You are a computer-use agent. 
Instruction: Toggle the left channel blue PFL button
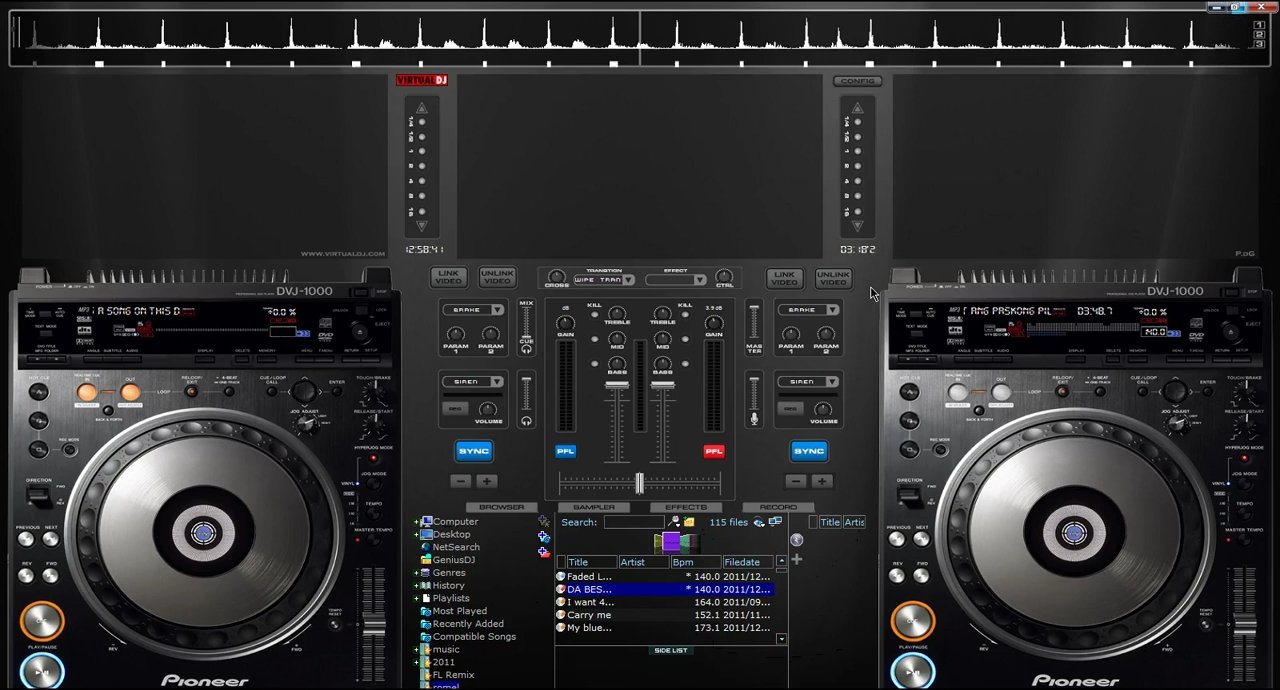pos(565,451)
